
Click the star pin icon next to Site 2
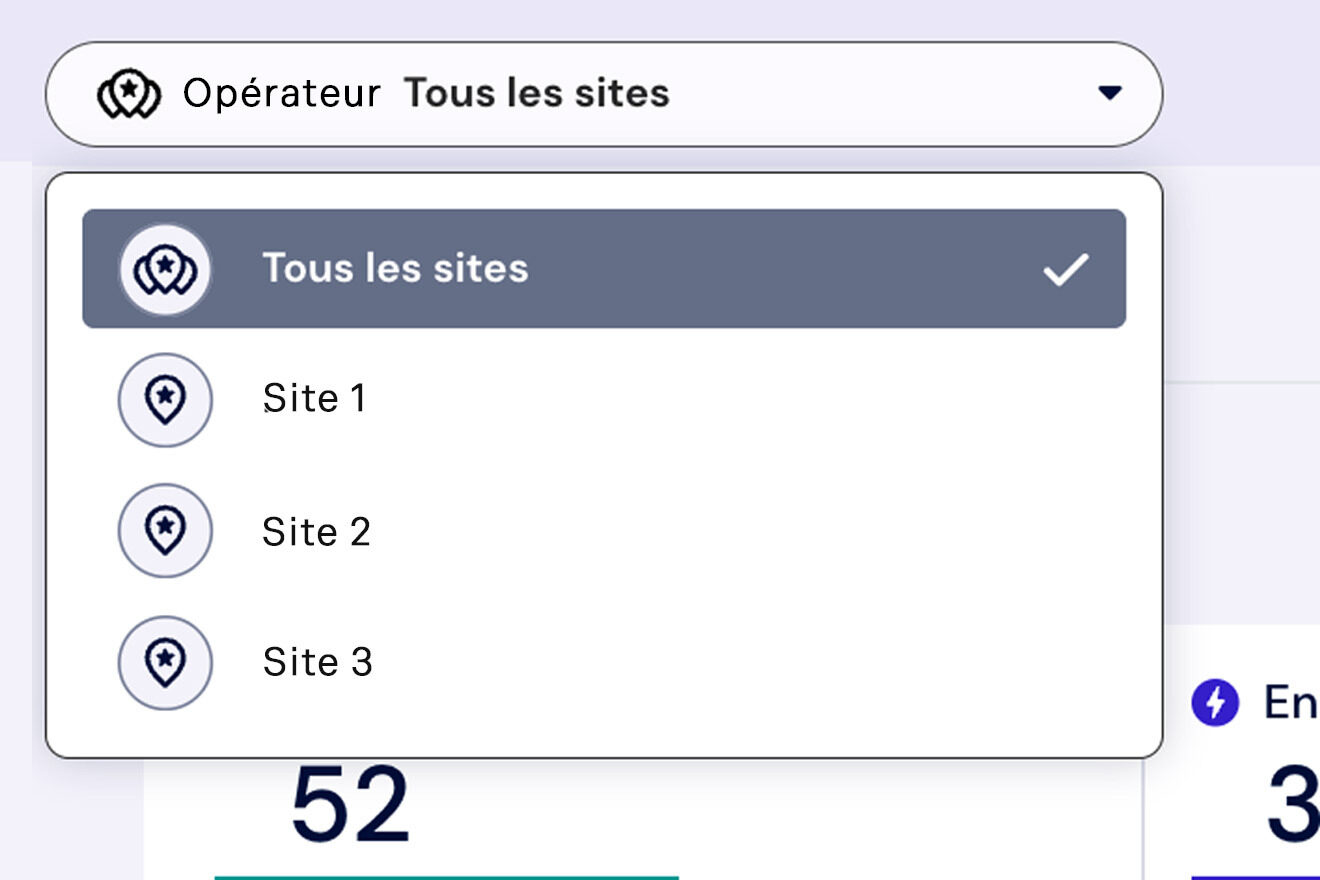tap(165, 531)
